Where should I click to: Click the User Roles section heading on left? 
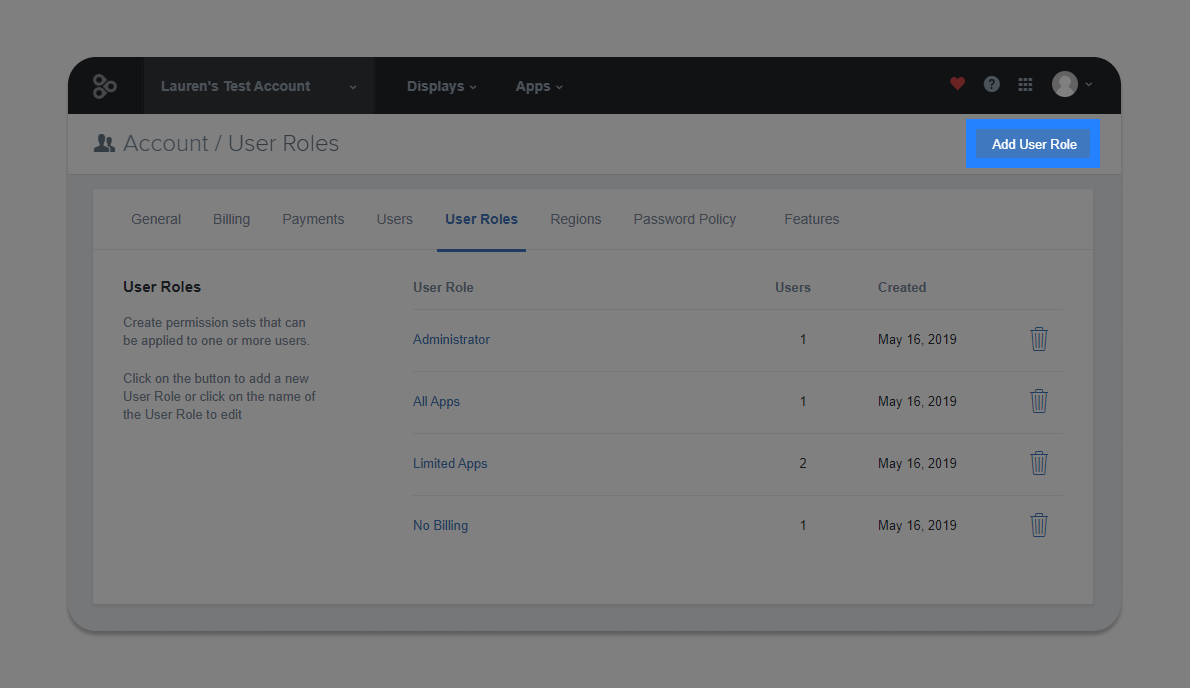(162, 287)
